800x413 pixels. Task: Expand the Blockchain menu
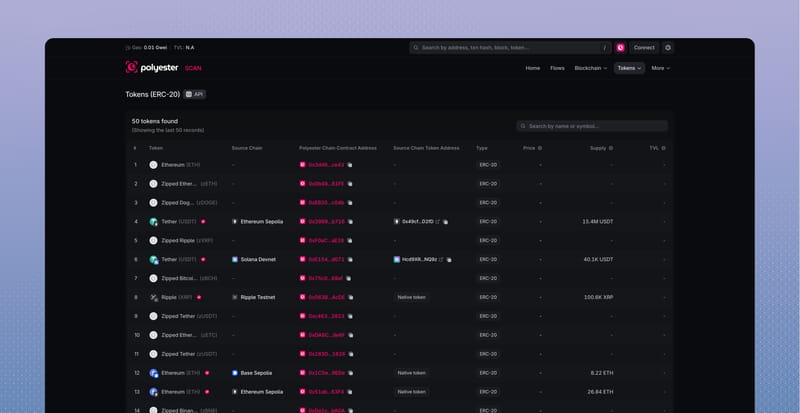click(x=591, y=68)
